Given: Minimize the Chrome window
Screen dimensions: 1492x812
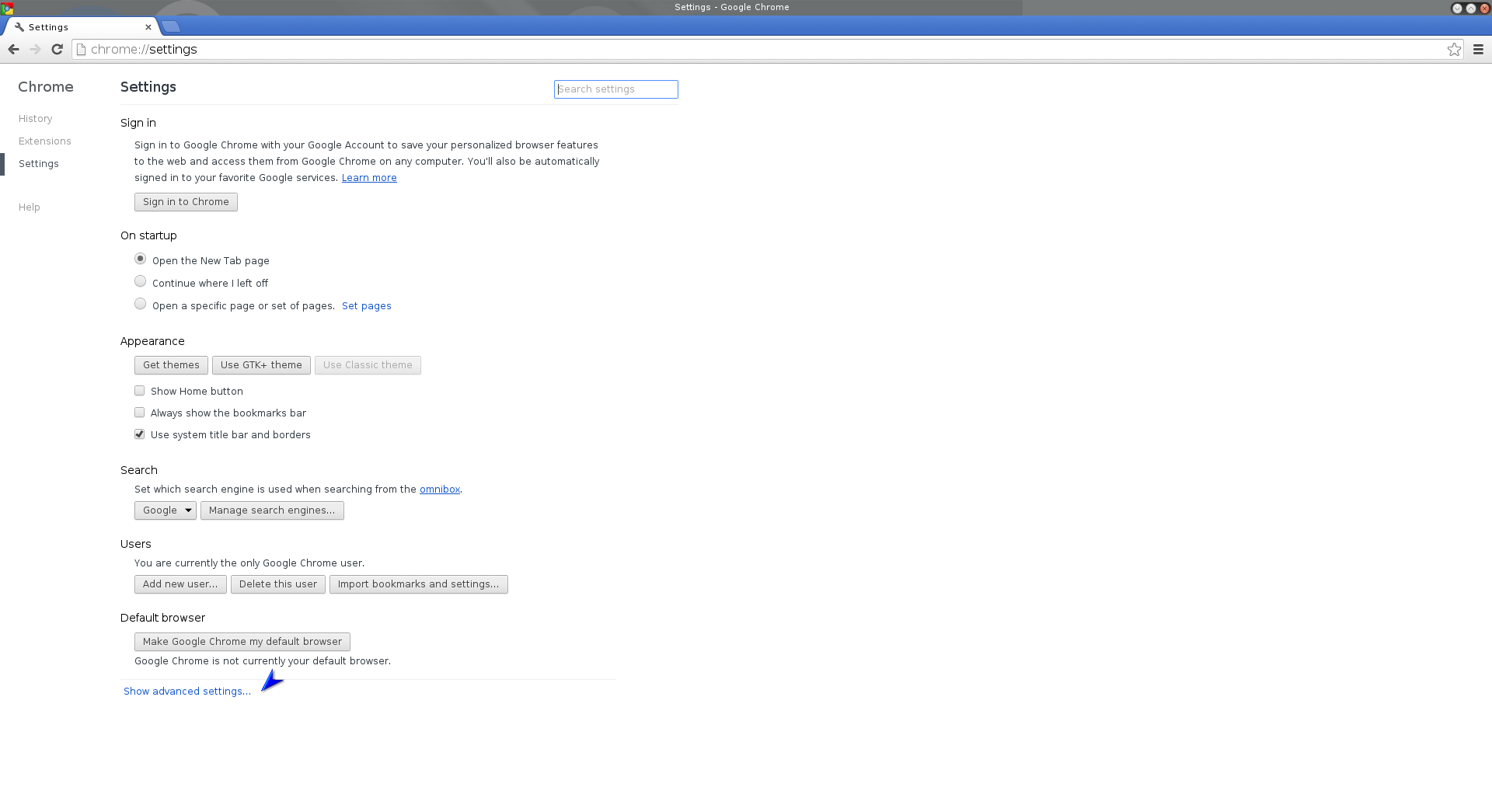Looking at the screenshot, I should [1457, 8].
